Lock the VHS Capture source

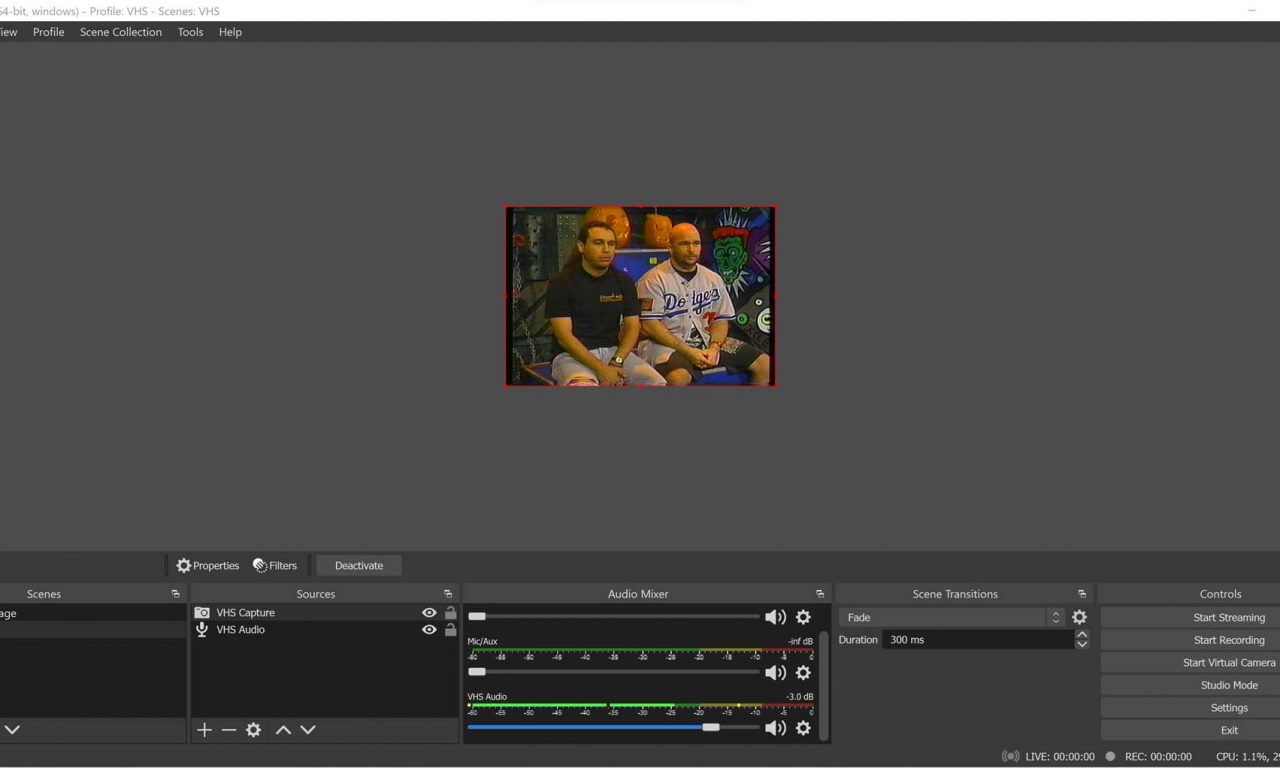[x=450, y=613]
